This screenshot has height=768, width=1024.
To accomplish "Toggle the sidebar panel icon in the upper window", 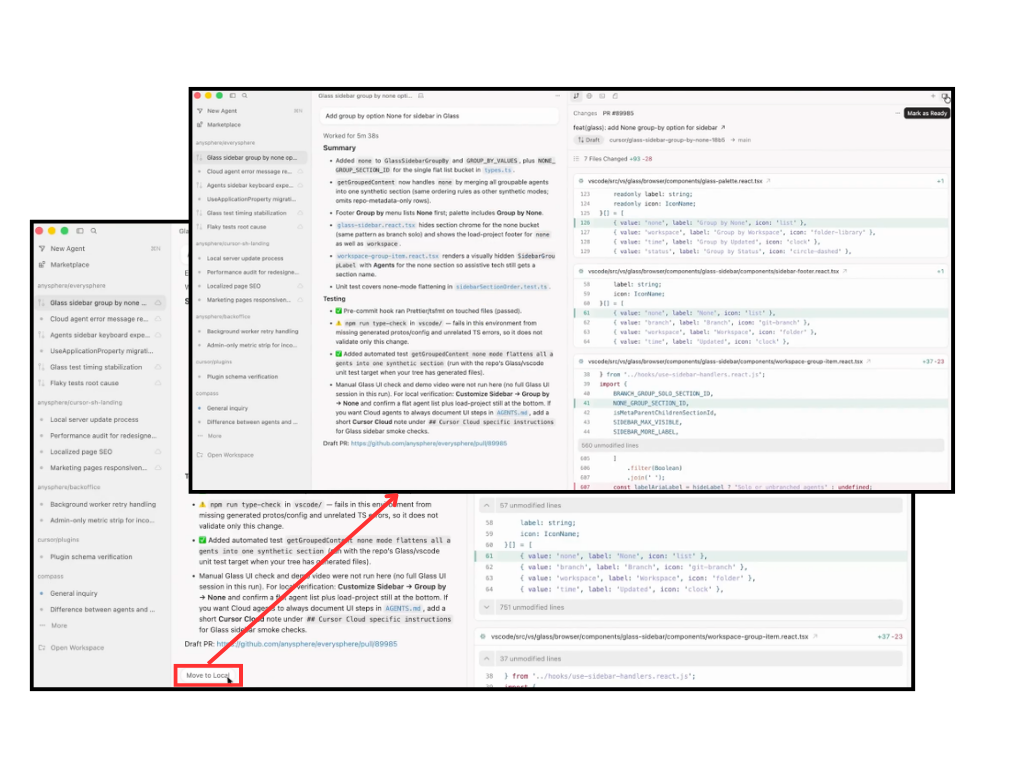I will (x=231, y=96).
